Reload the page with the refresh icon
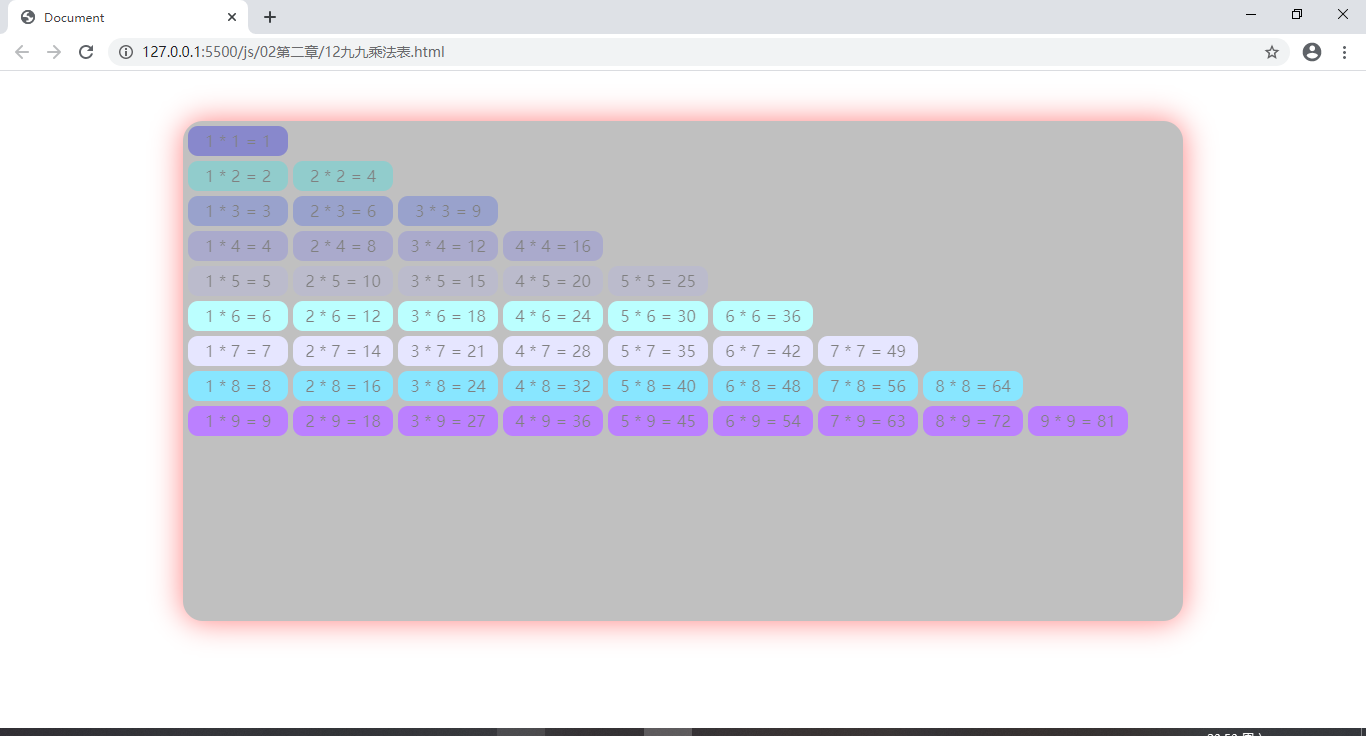Image resolution: width=1366 pixels, height=736 pixels. click(86, 52)
